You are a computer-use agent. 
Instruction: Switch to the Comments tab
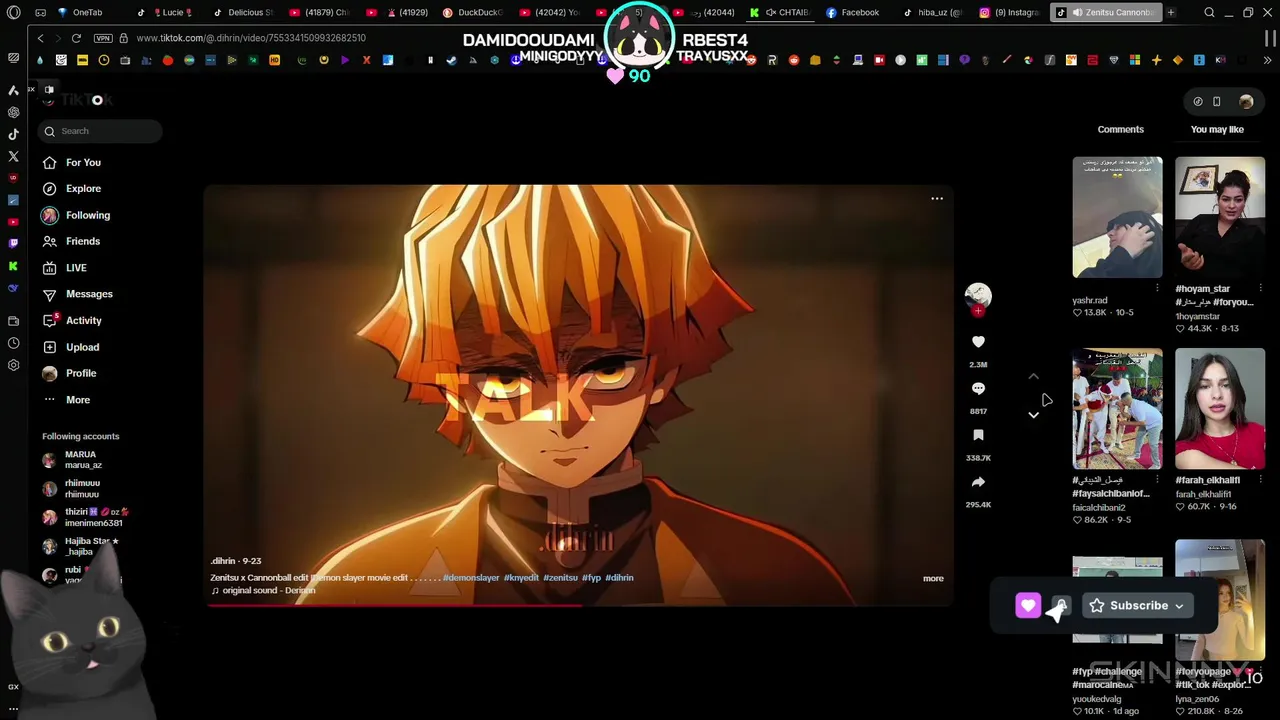pos(1120,129)
